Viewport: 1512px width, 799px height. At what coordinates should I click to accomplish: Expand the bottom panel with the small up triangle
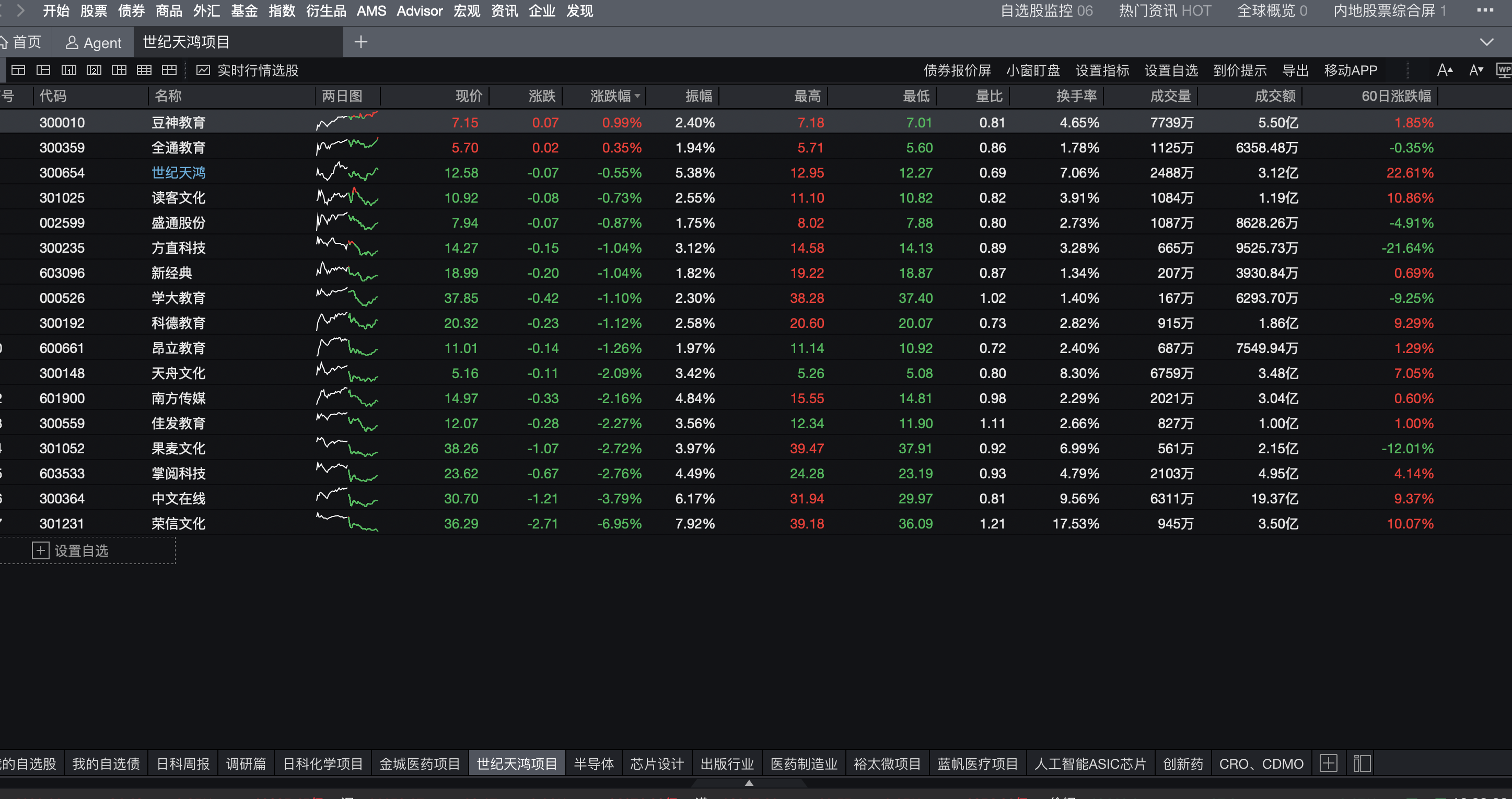pyautogui.click(x=749, y=783)
